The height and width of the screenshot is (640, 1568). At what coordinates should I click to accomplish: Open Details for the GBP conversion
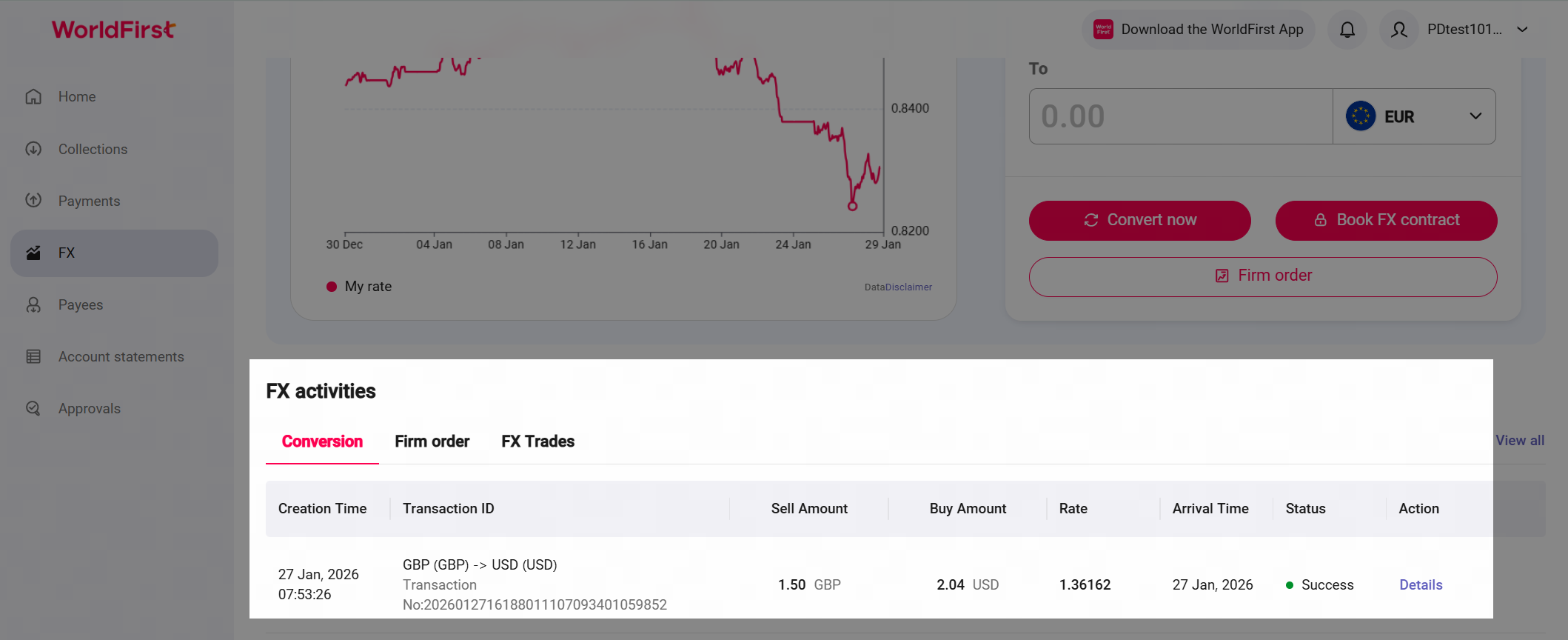(x=1421, y=584)
